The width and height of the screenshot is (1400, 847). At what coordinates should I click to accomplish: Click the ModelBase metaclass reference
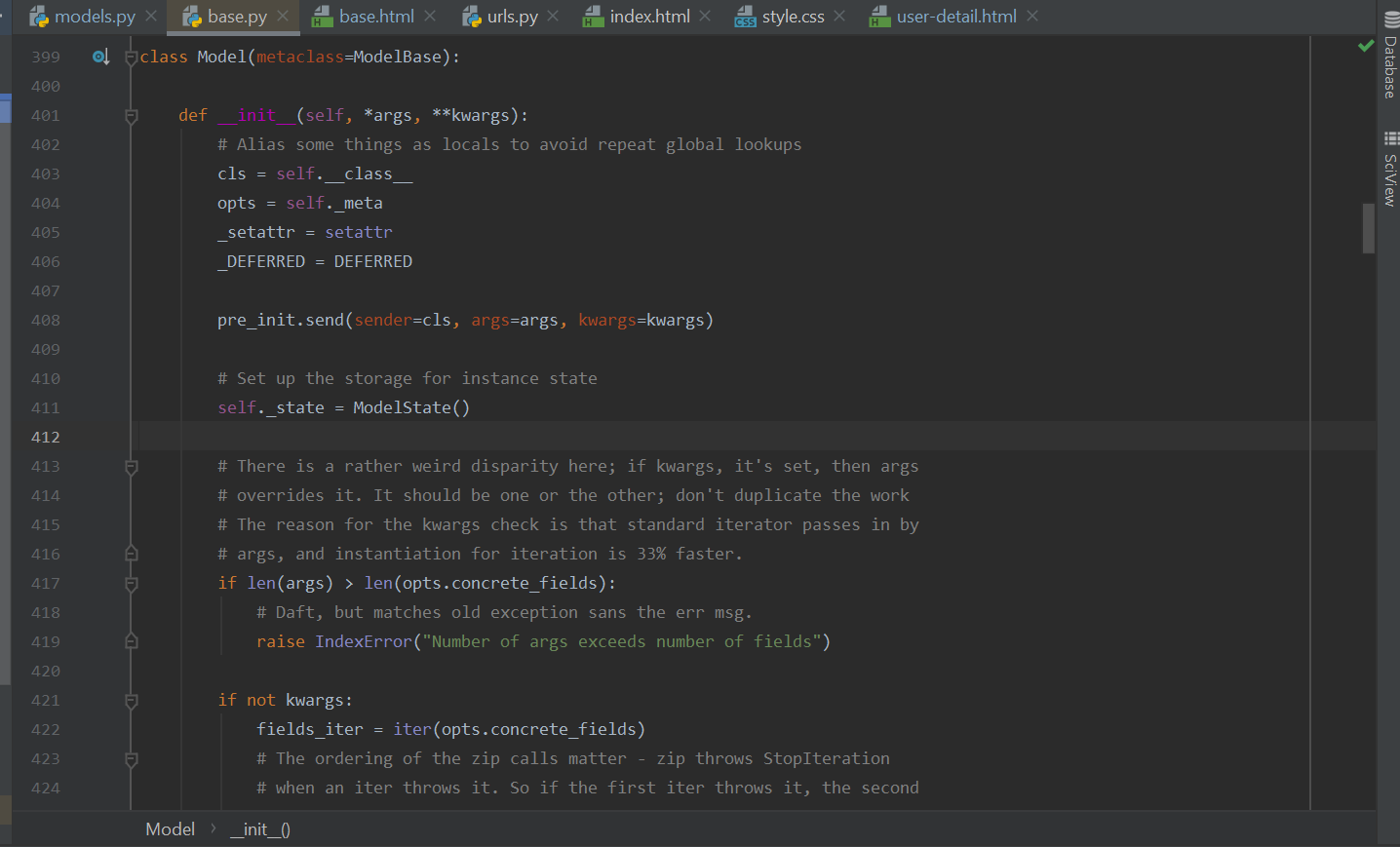tap(397, 58)
